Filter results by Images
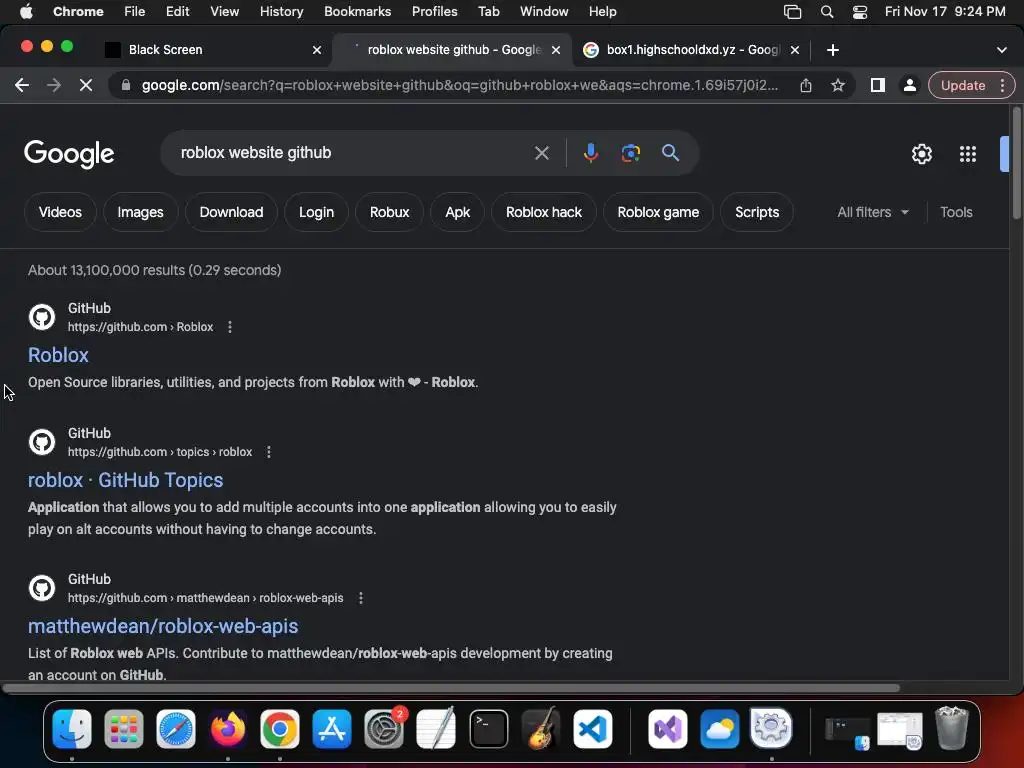The height and width of the screenshot is (768, 1024). [x=140, y=212]
